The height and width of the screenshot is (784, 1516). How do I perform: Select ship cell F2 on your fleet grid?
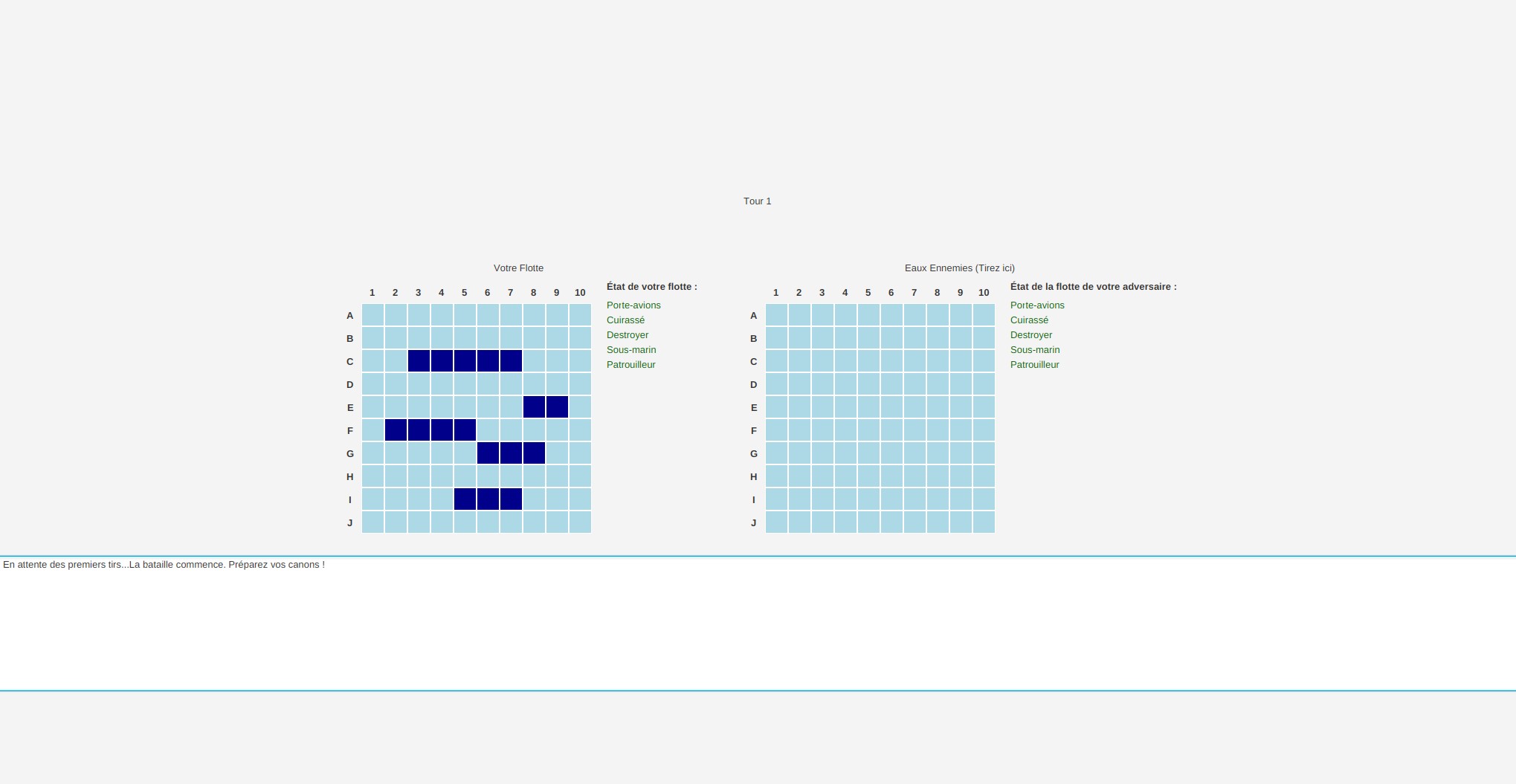click(x=396, y=430)
